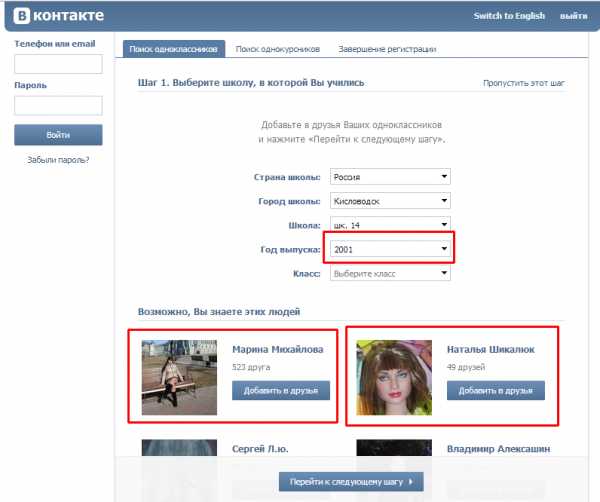
Task: Open Марина Михайлова's profile photo
Action: 179,377
